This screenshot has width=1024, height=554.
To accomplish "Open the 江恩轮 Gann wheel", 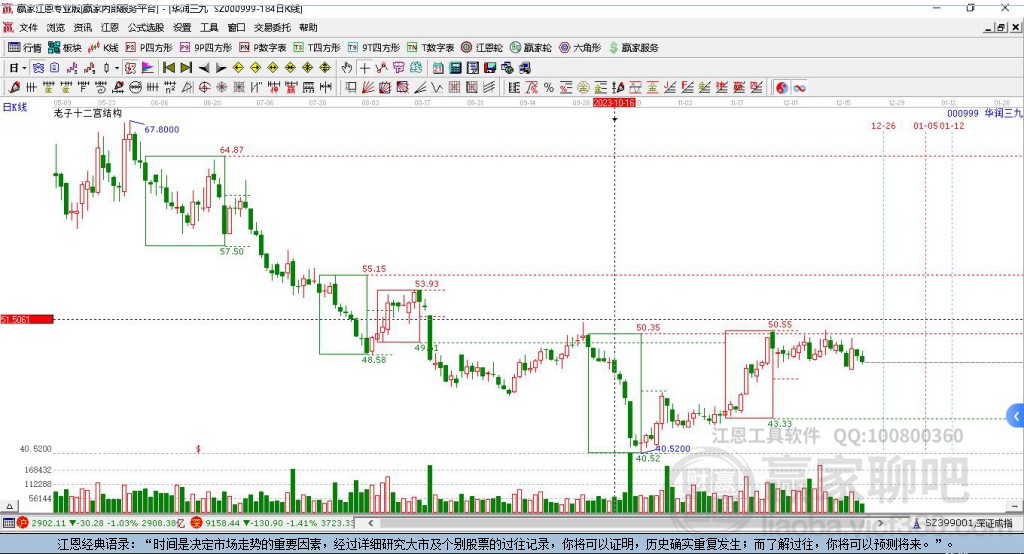I will point(482,48).
